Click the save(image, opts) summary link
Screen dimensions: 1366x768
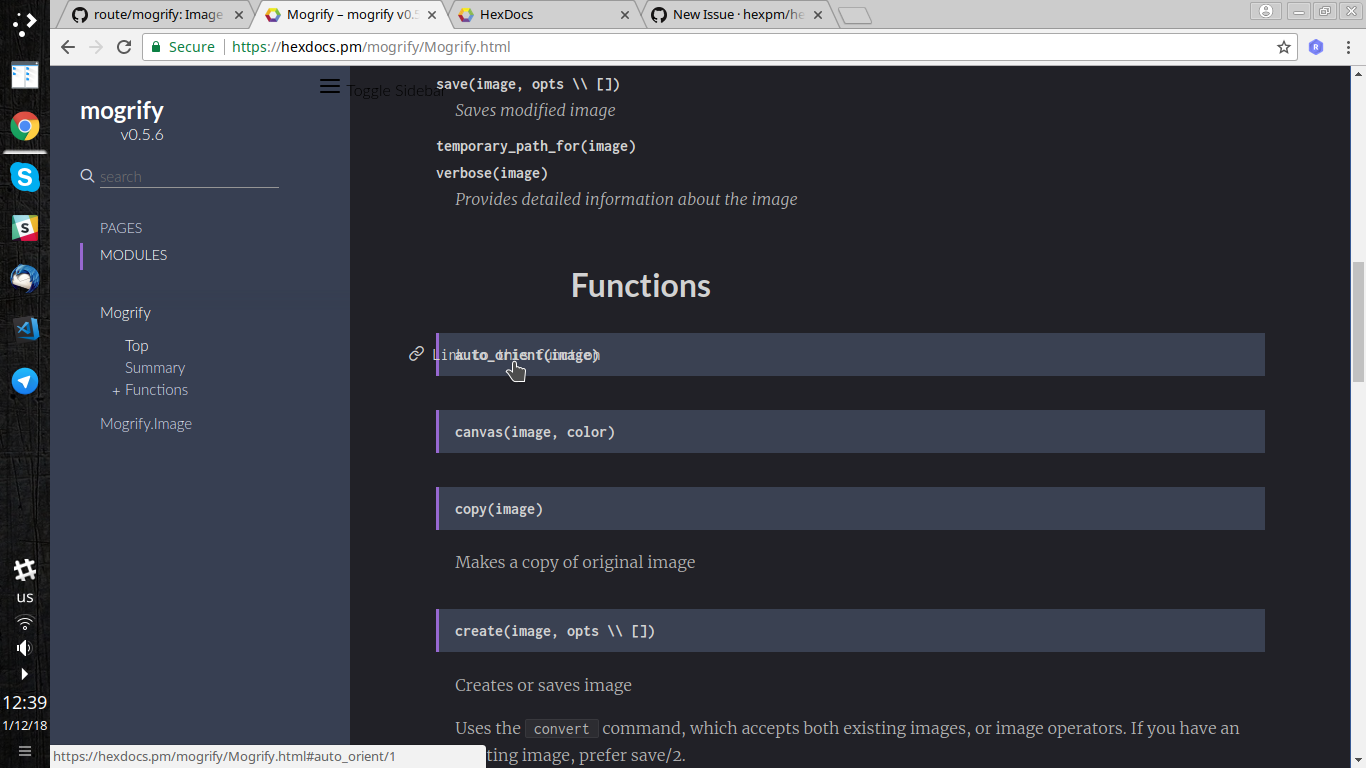point(528,84)
